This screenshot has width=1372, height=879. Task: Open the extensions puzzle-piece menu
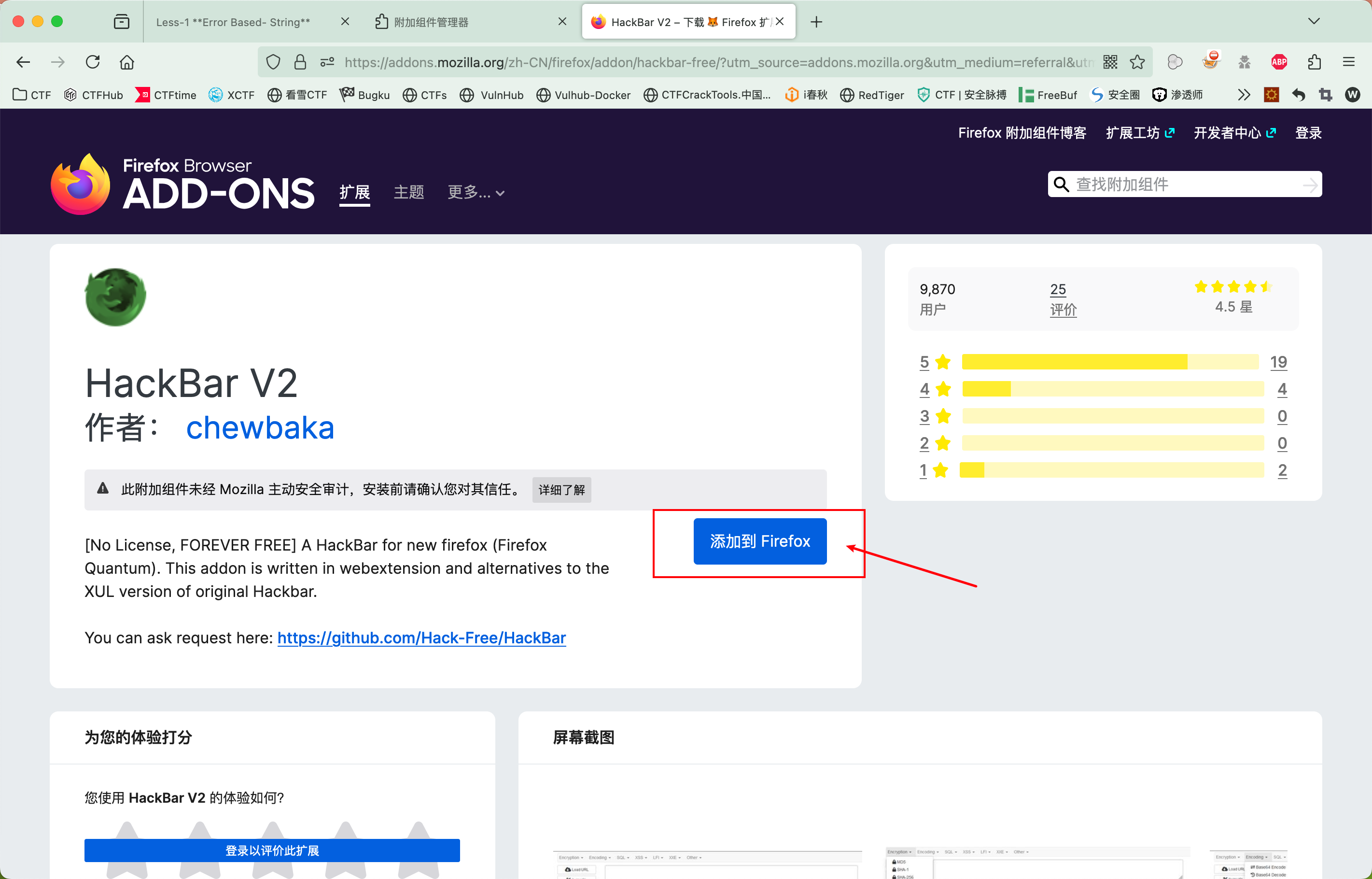(1315, 62)
